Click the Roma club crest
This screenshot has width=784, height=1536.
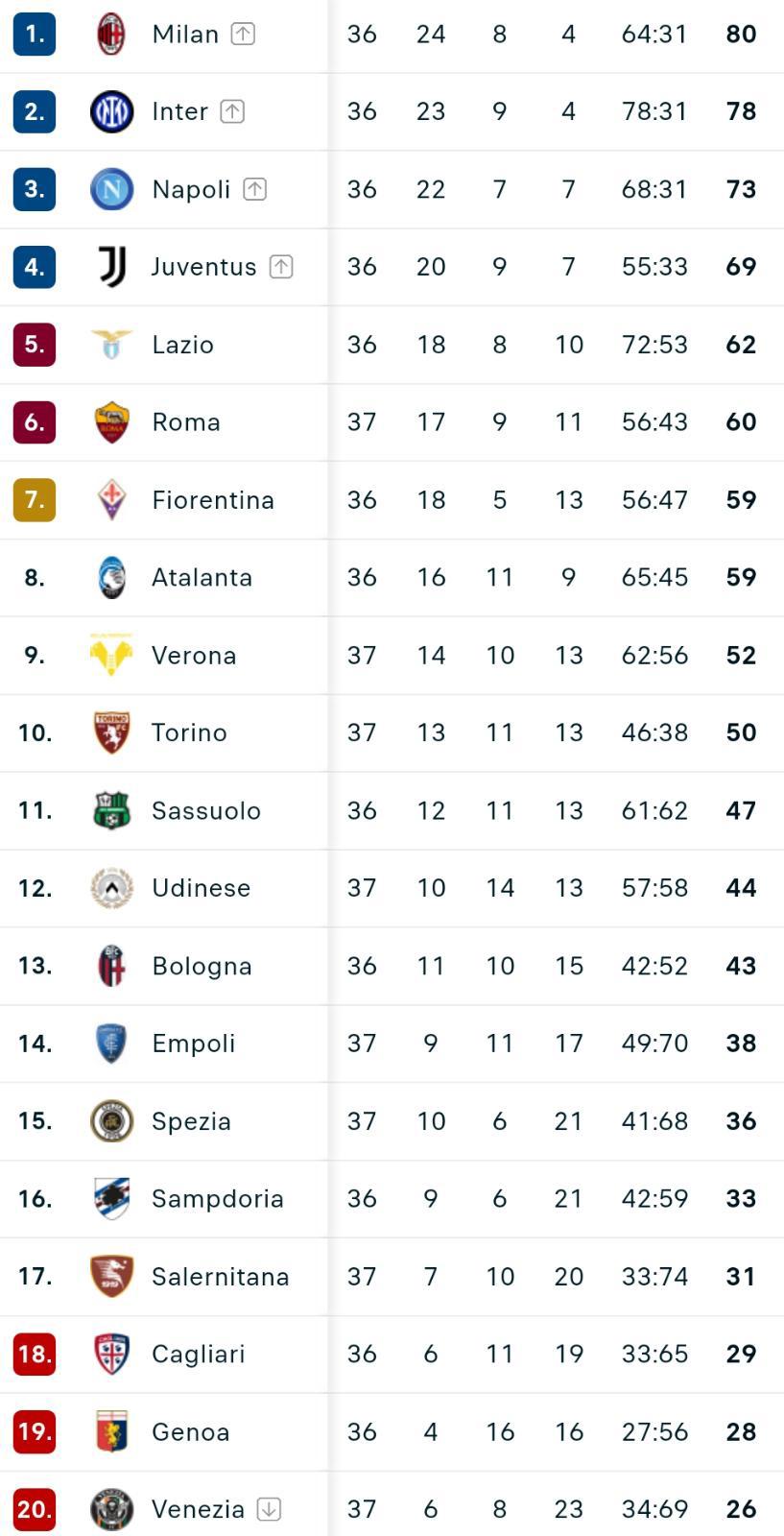[x=111, y=422]
